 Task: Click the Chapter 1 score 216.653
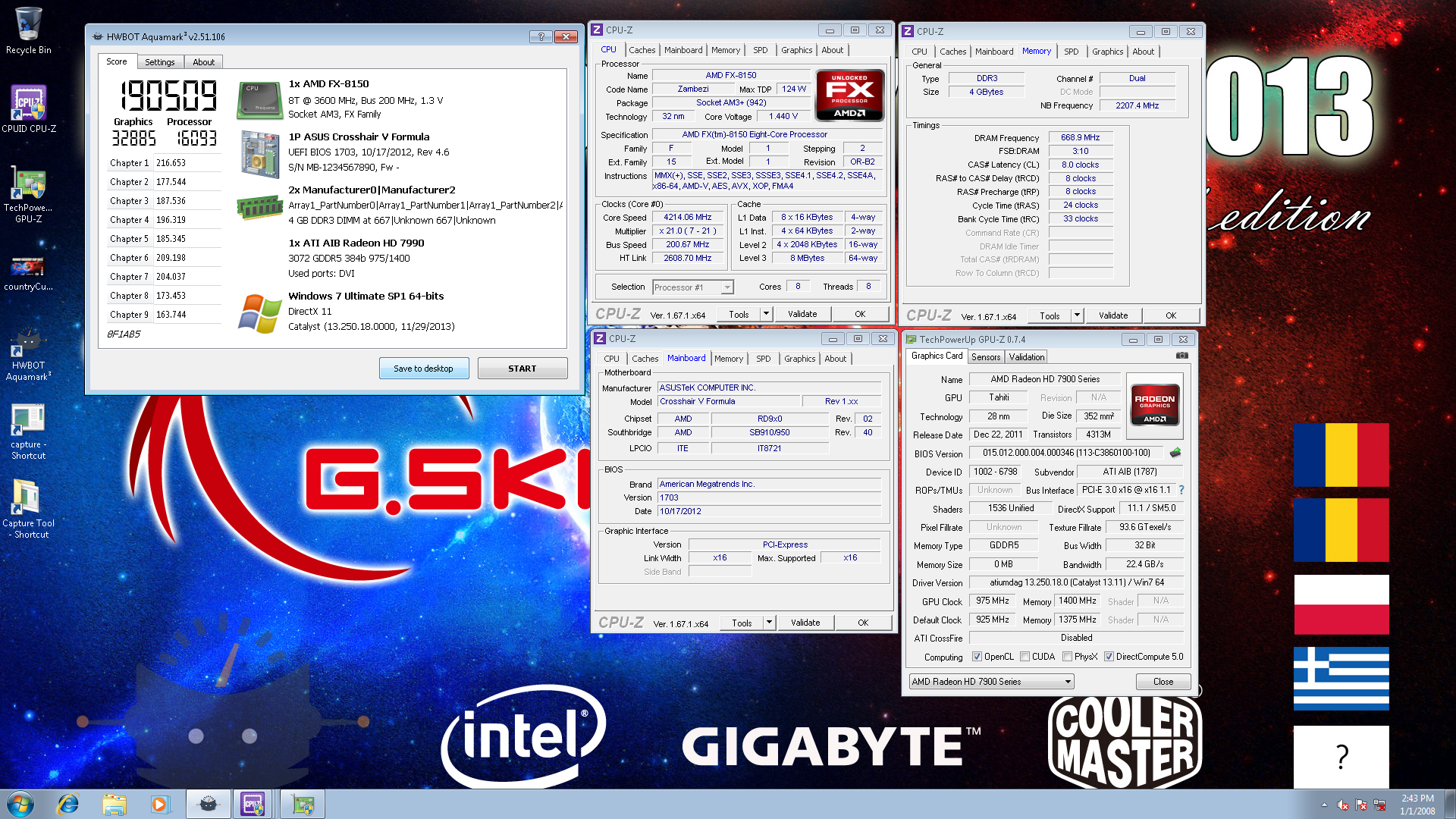pyautogui.click(x=171, y=163)
